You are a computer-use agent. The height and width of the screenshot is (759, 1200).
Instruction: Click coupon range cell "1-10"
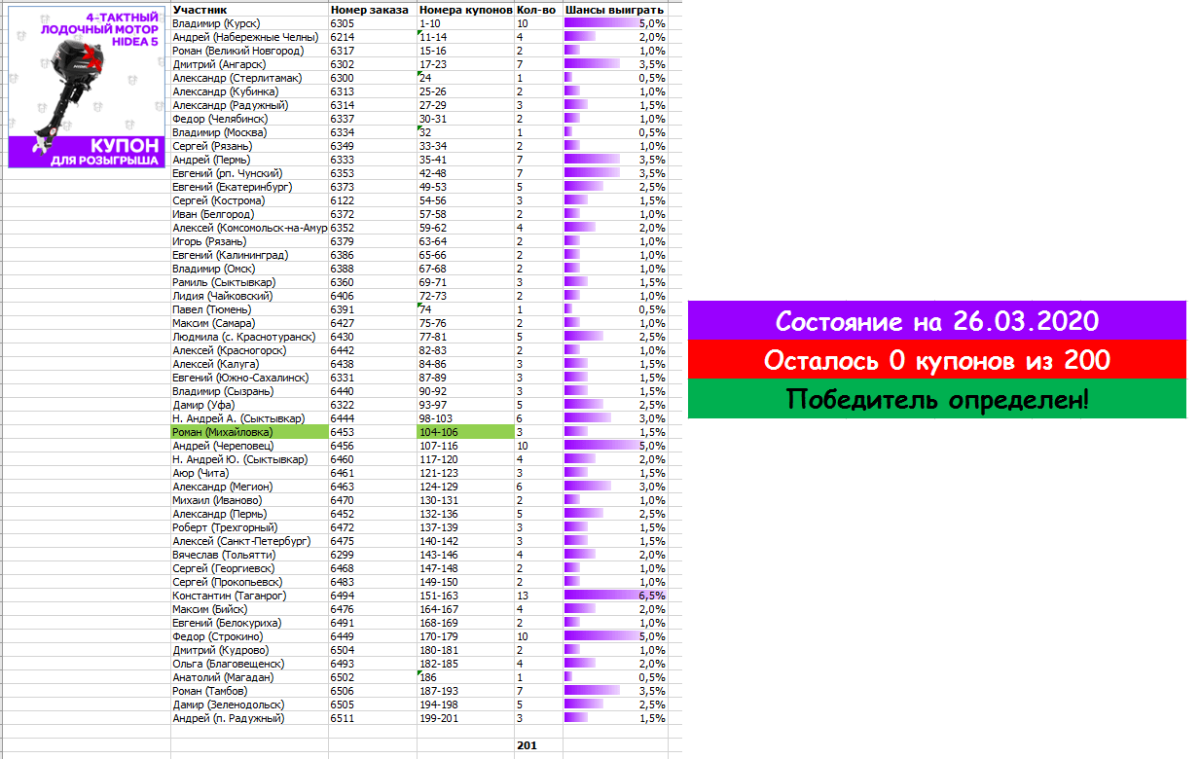point(464,23)
